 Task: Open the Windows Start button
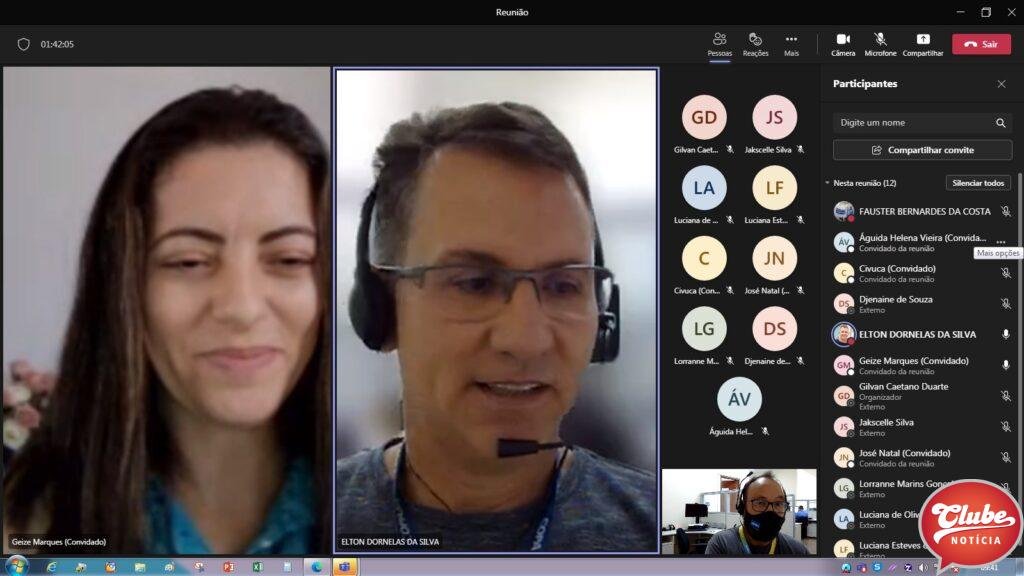click(x=17, y=566)
